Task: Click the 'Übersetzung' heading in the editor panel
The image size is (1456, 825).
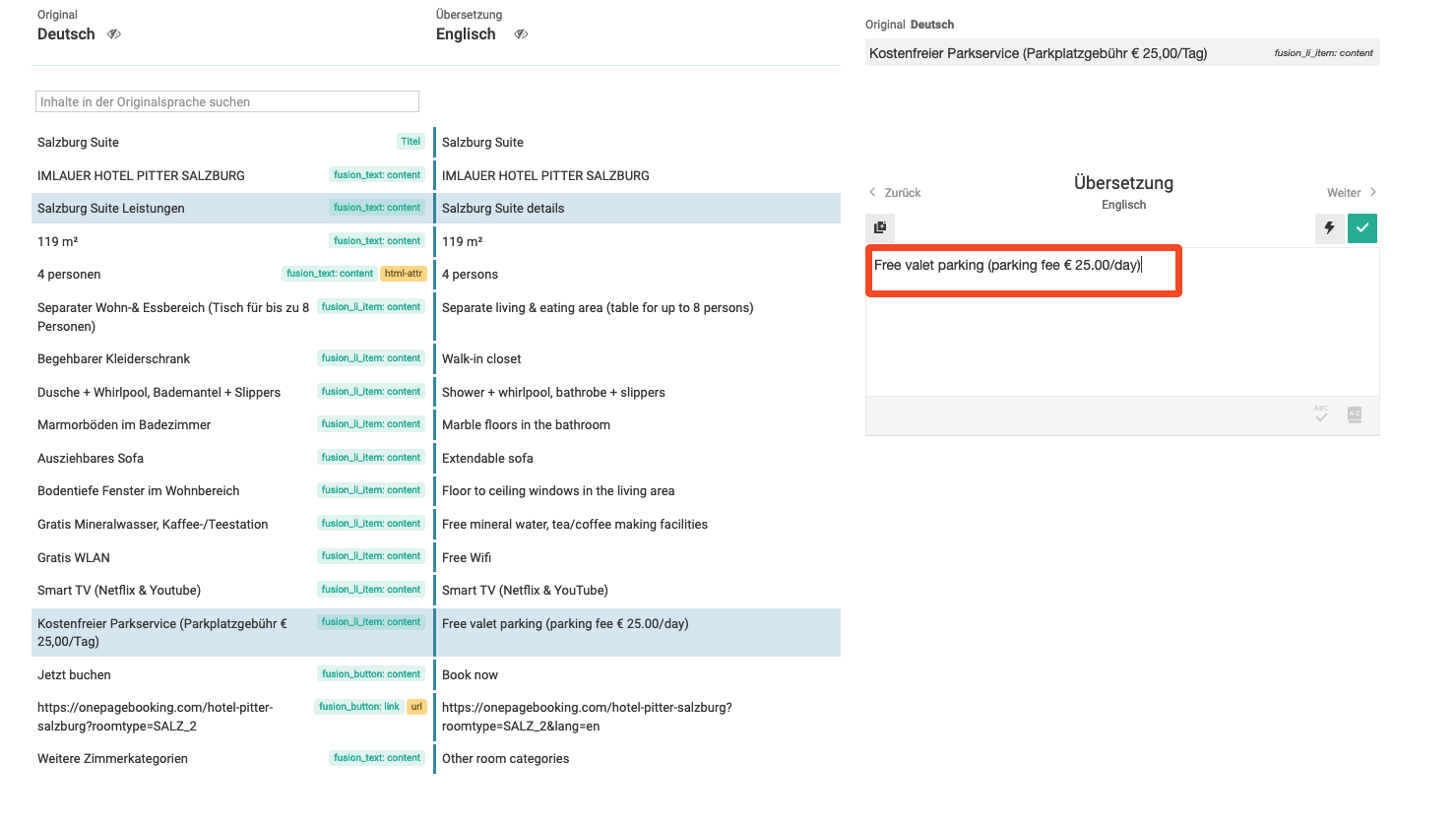Action: (1123, 183)
